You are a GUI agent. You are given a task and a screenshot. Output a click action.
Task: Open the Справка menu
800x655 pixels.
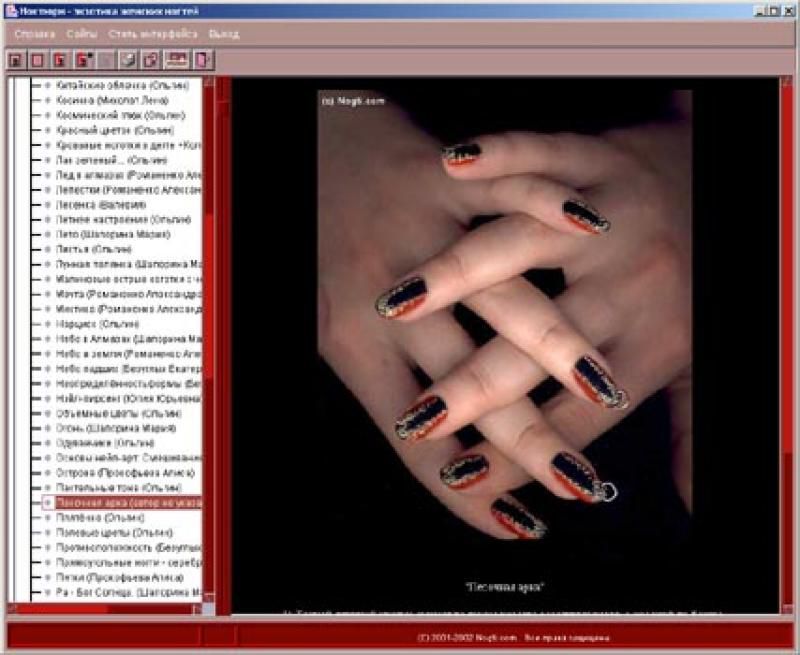coord(36,33)
